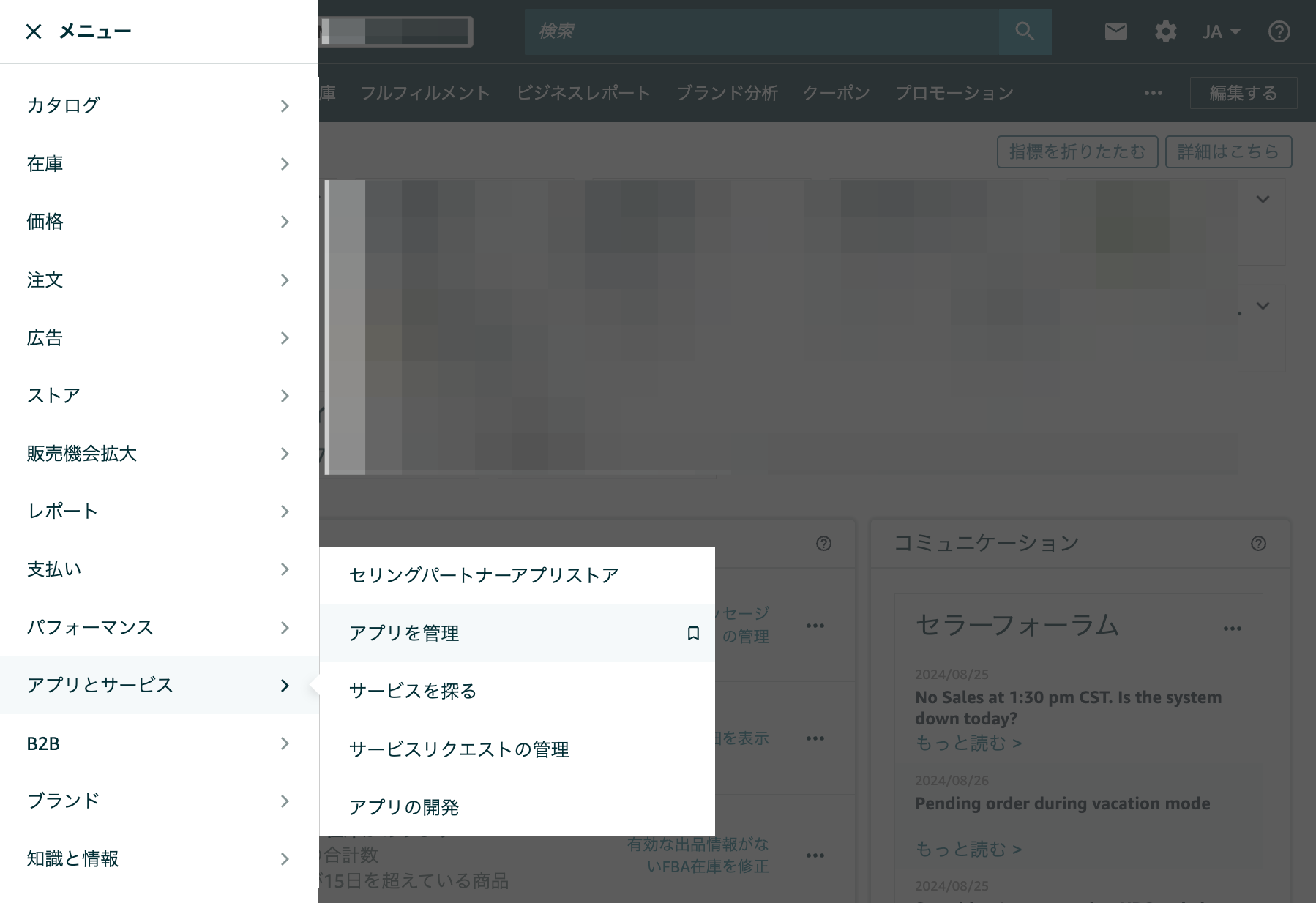Click the search magnifier button
Viewport: 1316px width, 903px height.
1025,31
